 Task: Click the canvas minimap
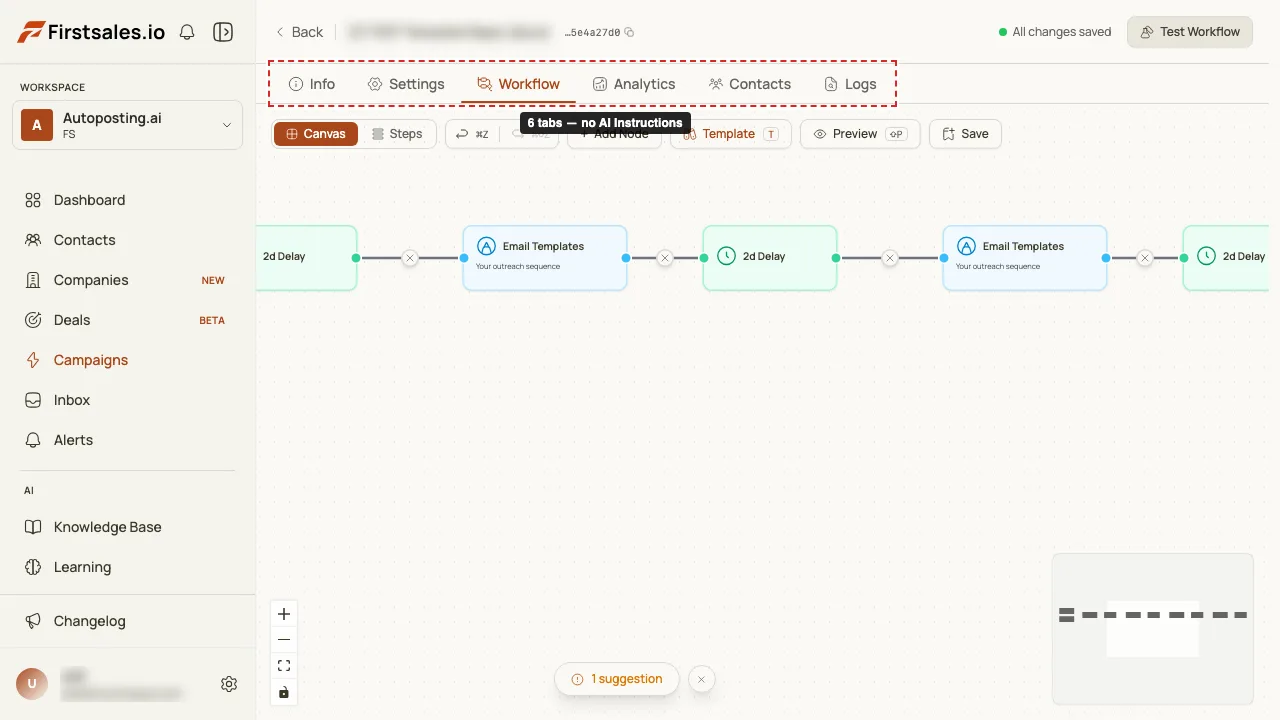[x=1153, y=629]
